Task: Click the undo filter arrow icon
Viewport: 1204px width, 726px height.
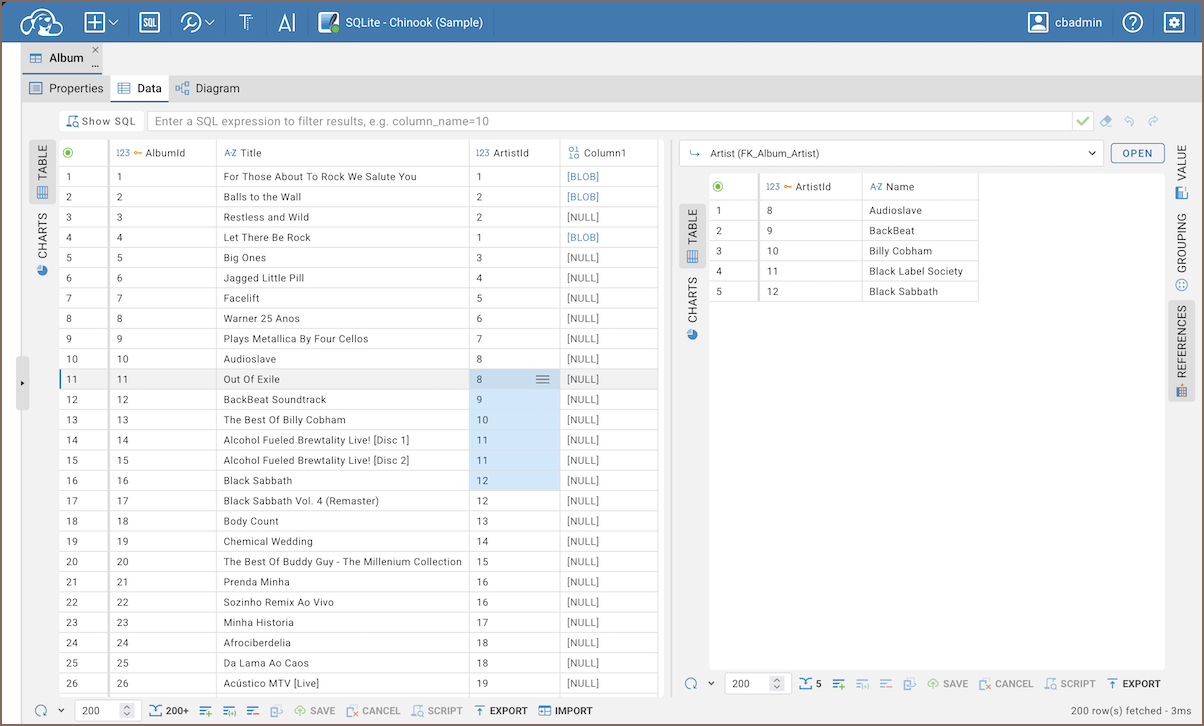Action: [x=1129, y=121]
